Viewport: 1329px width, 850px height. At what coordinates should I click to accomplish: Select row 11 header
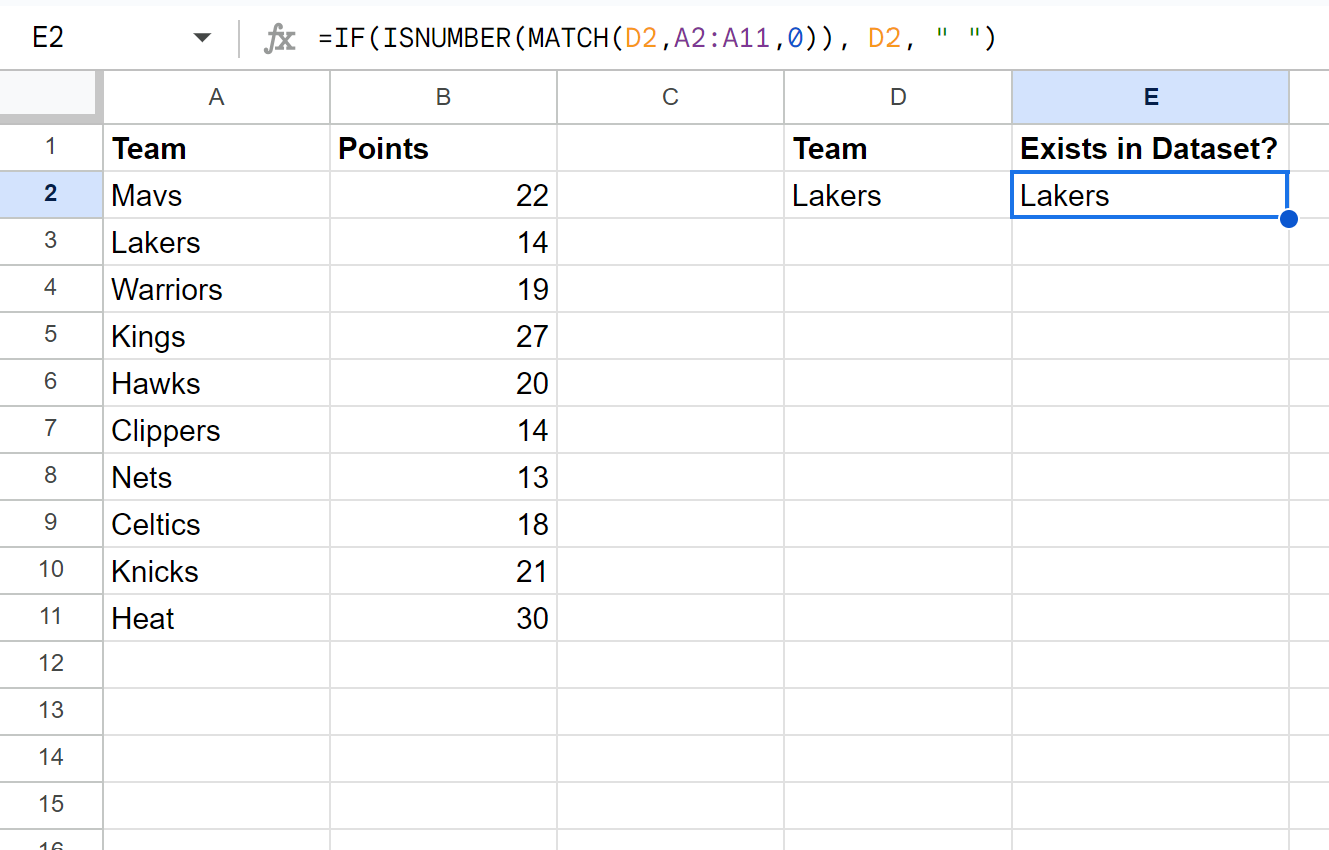(x=51, y=618)
